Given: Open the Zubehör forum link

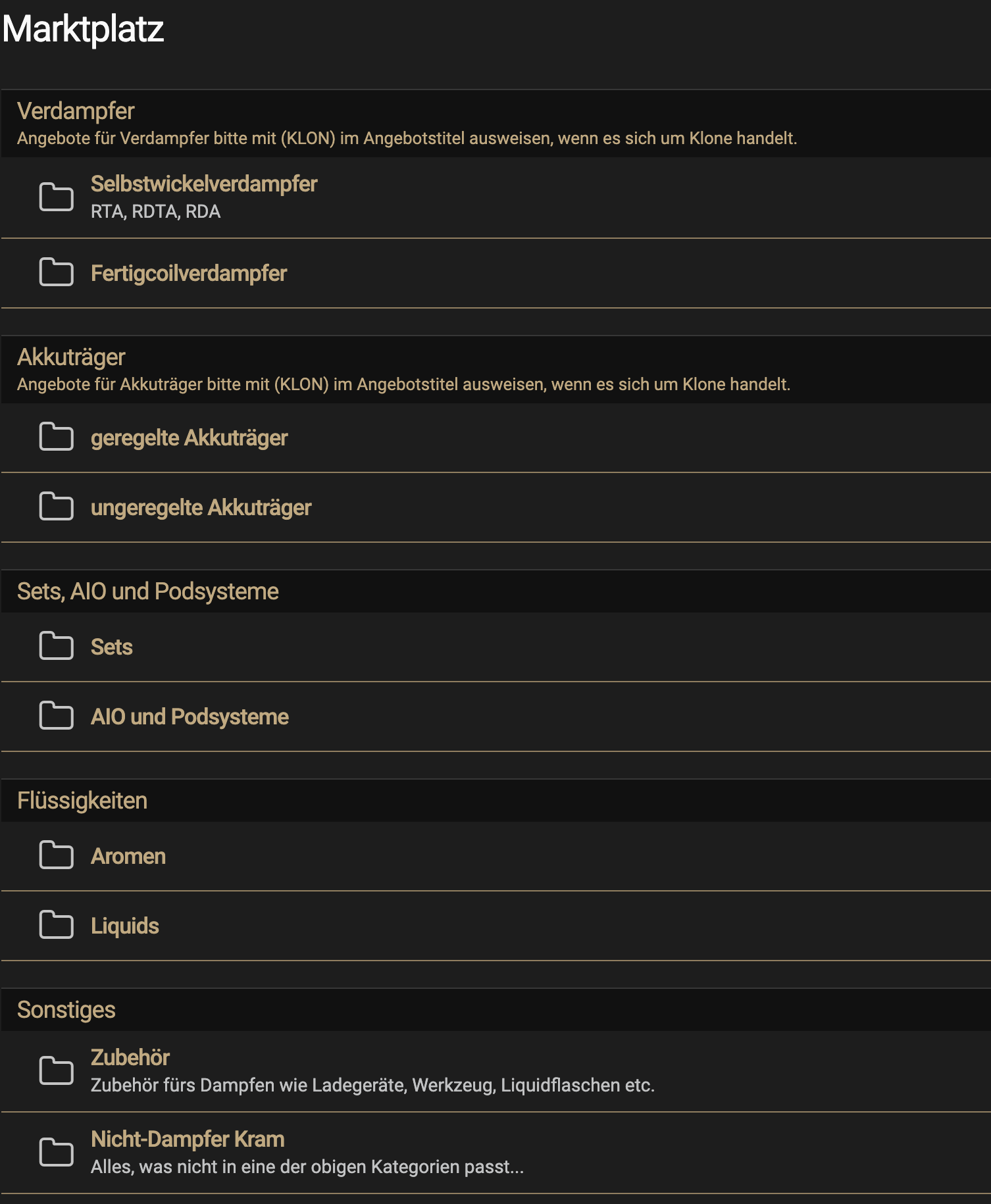Looking at the screenshot, I should 130,1058.
